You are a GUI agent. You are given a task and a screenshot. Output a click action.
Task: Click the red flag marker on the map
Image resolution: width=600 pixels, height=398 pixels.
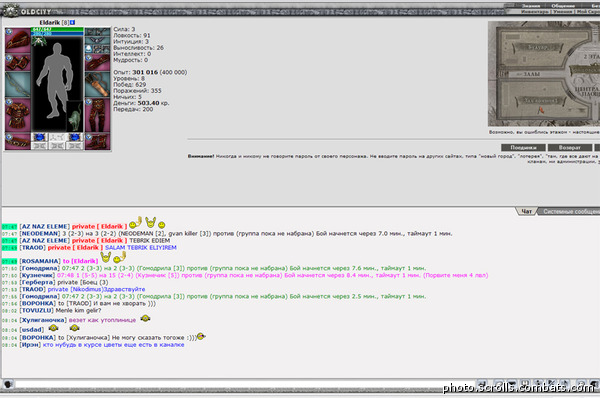pos(541,111)
